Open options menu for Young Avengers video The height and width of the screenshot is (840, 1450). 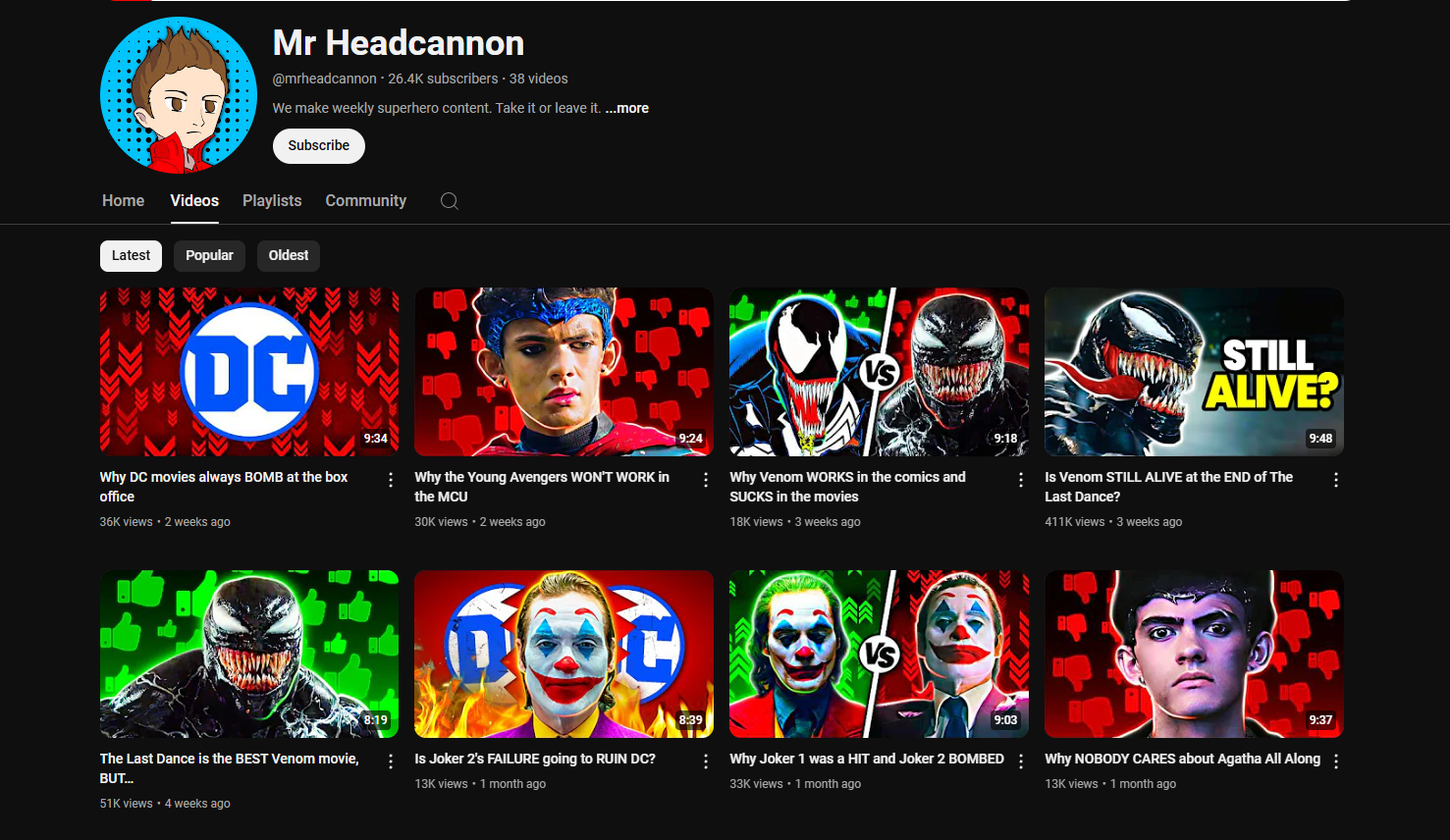(706, 480)
